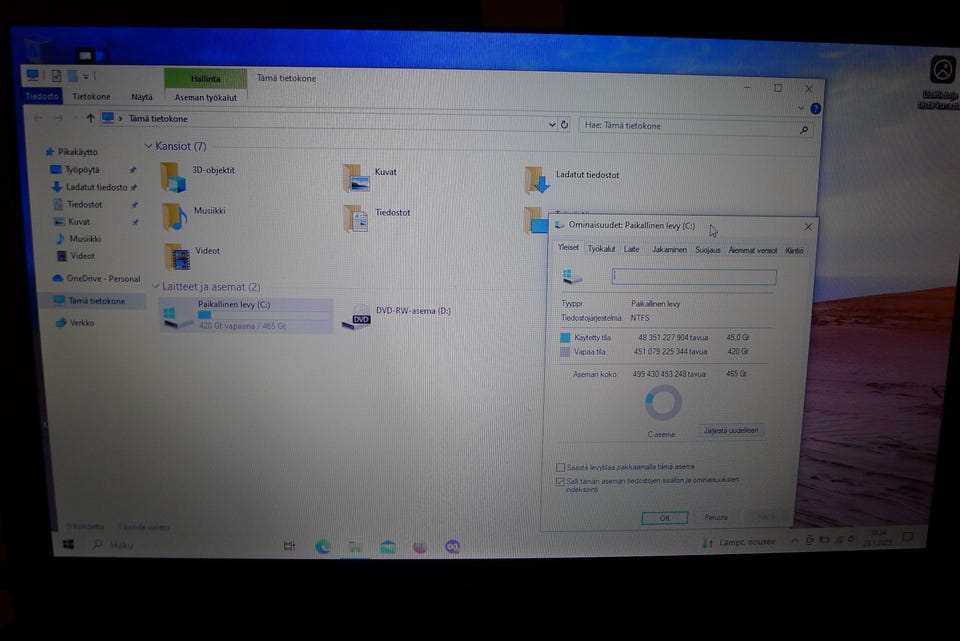Open the Musiikki folder icon
The image size is (960, 641).
174,217
